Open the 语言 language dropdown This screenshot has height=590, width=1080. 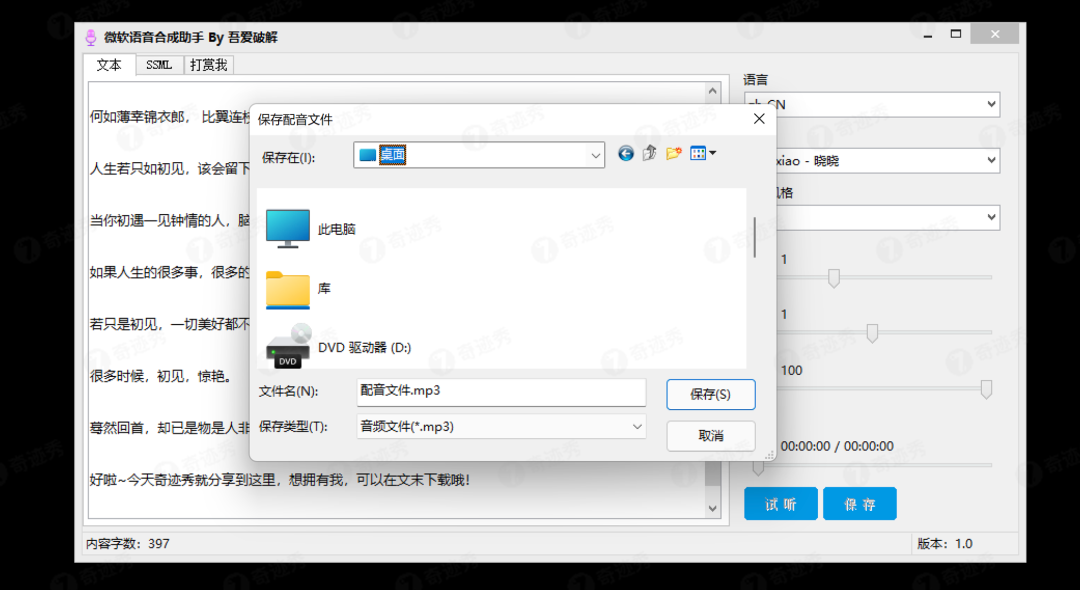(872, 105)
